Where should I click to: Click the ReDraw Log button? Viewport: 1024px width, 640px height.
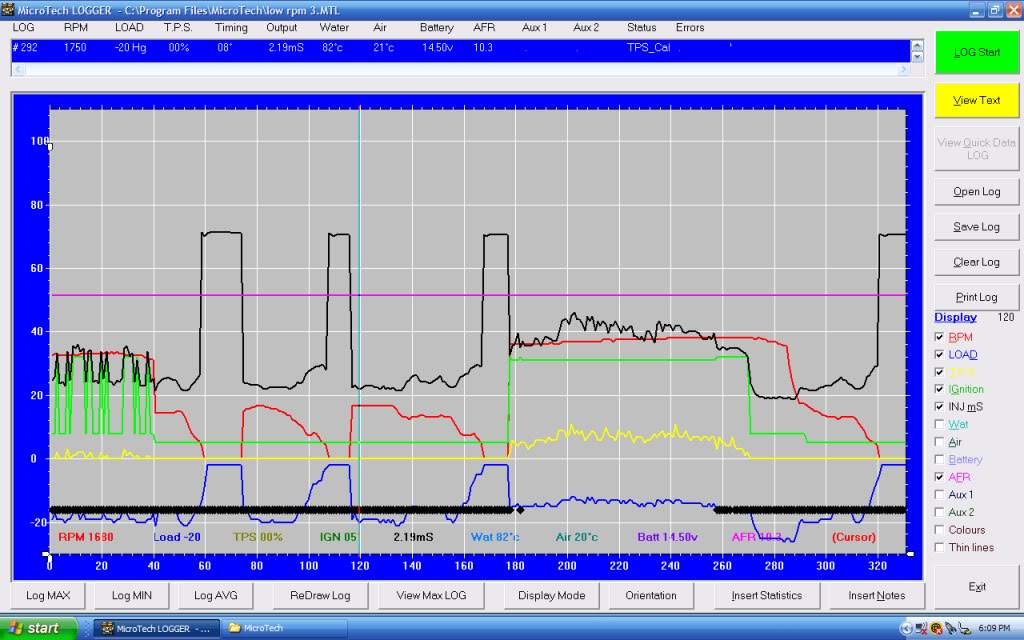coord(320,595)
